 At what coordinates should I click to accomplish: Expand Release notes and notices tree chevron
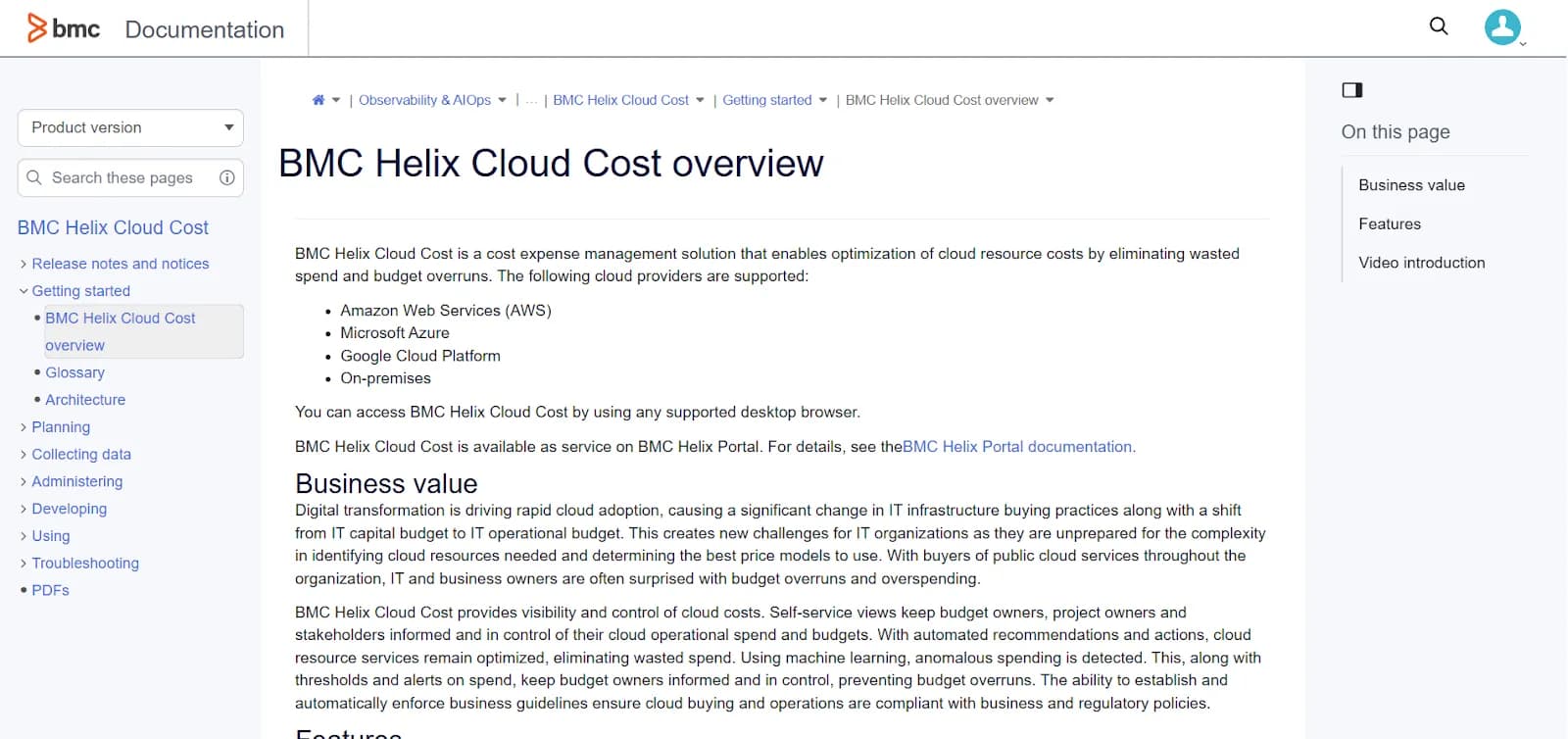pos(24,264)
